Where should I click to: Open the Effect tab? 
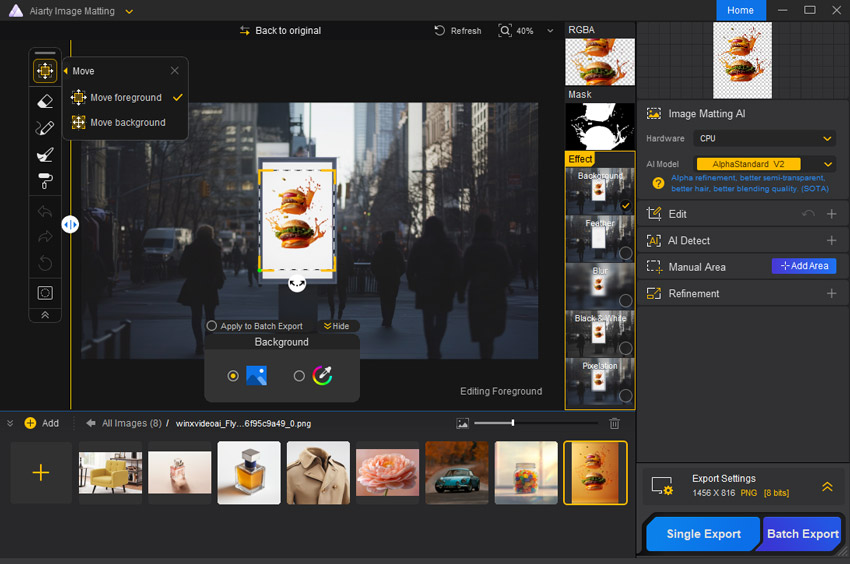(580, 159)
